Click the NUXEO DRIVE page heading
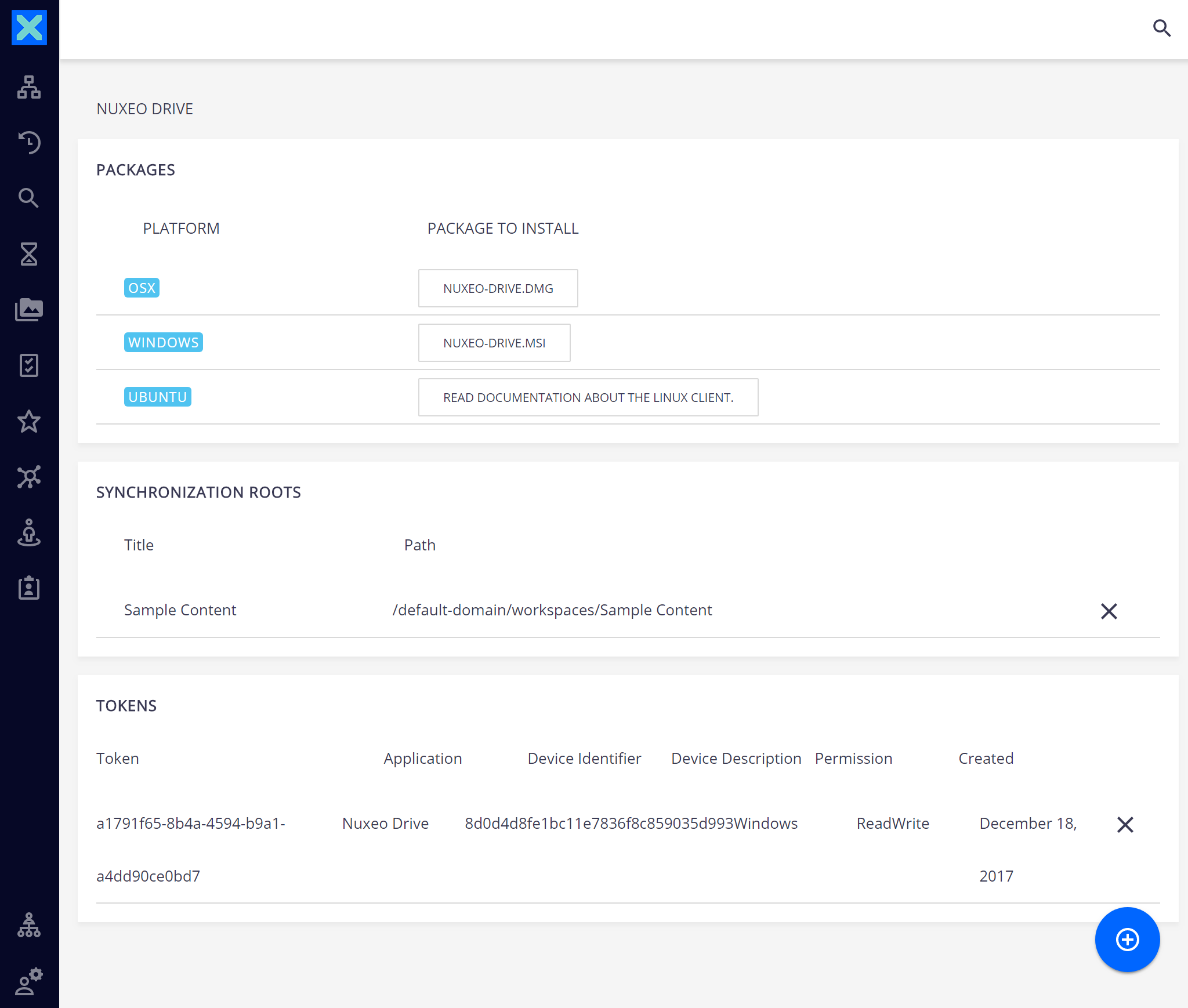 pyautogui.click(x=145, y=109)
